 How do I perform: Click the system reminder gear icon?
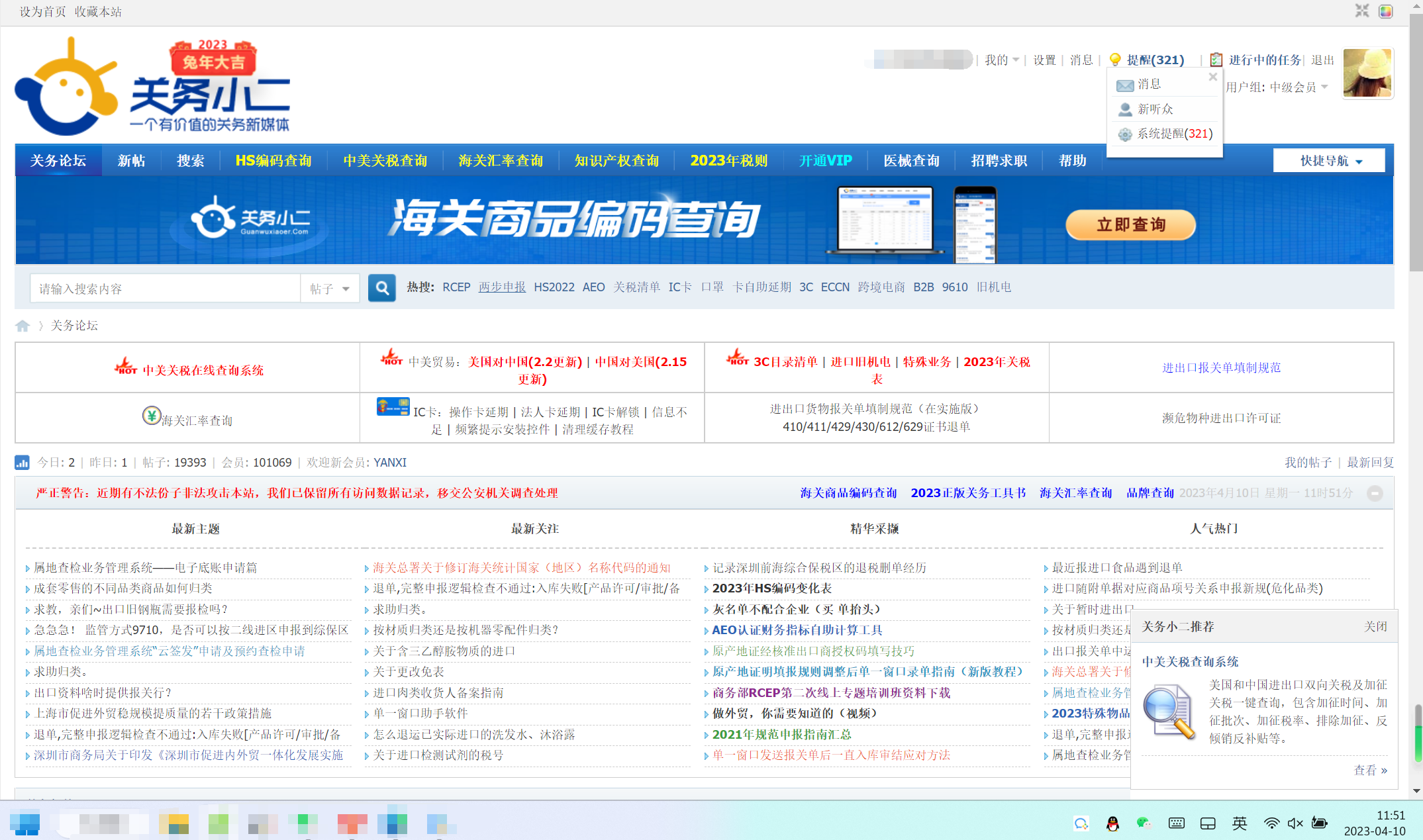[1125, 134]
